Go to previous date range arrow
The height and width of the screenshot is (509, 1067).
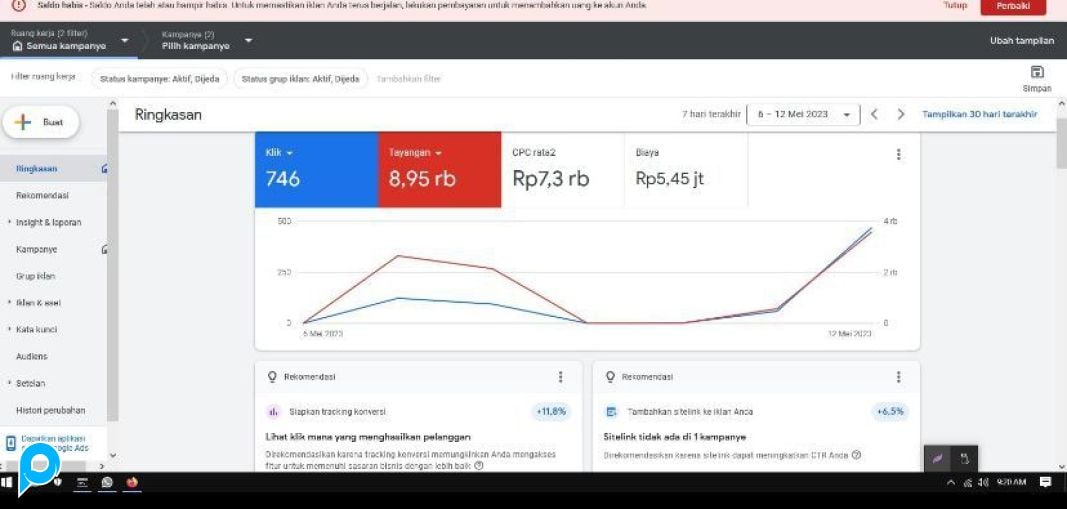point(874,114)
